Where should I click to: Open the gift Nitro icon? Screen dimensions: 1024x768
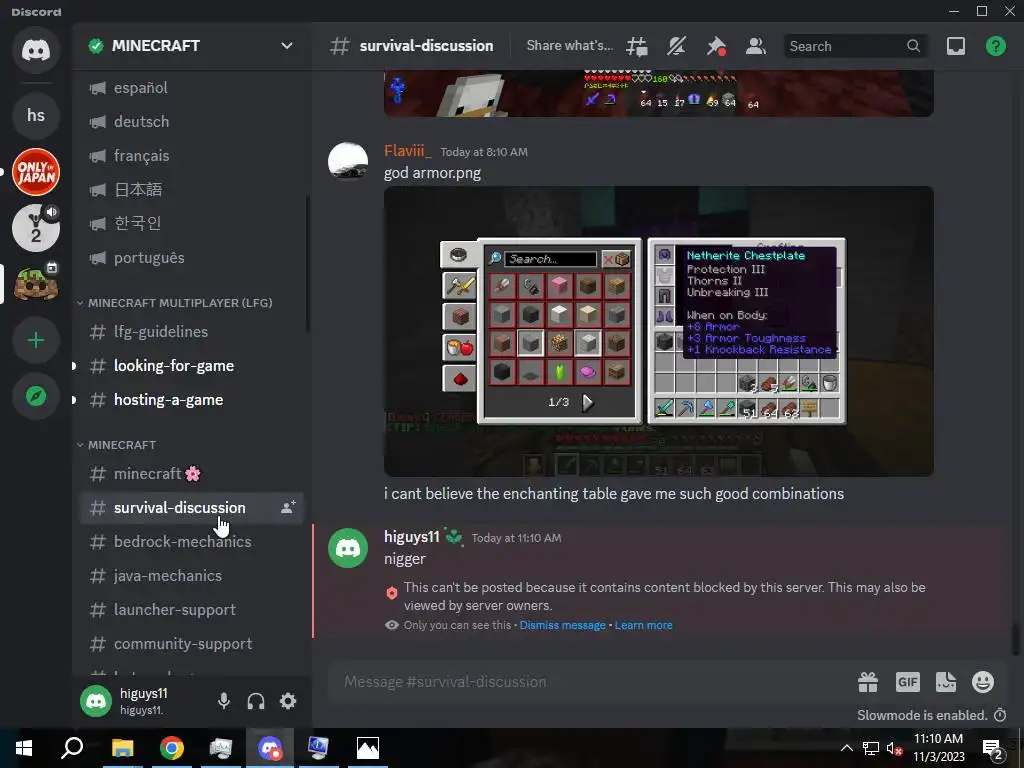868,682
